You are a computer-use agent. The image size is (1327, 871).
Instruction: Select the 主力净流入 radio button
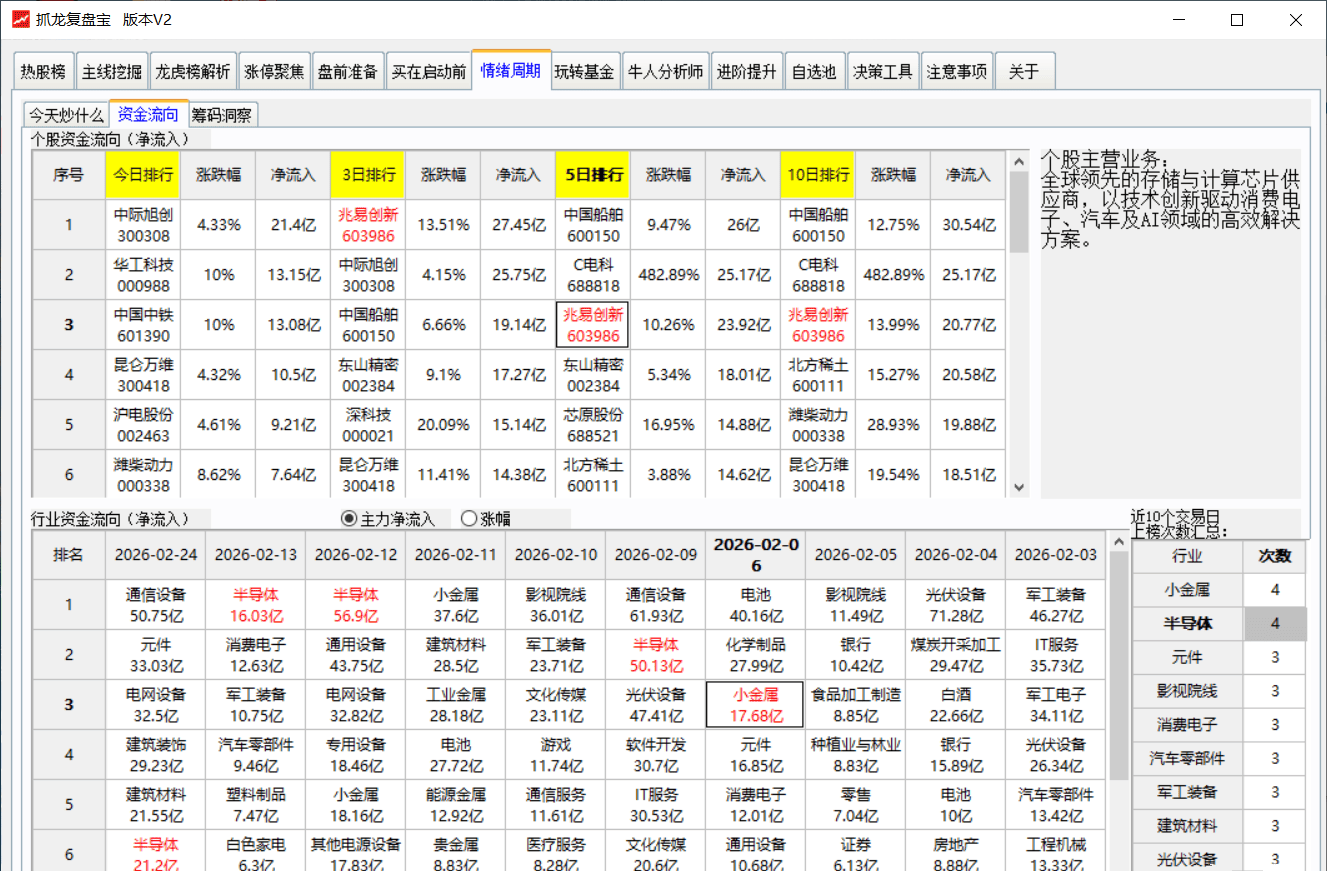349,519
